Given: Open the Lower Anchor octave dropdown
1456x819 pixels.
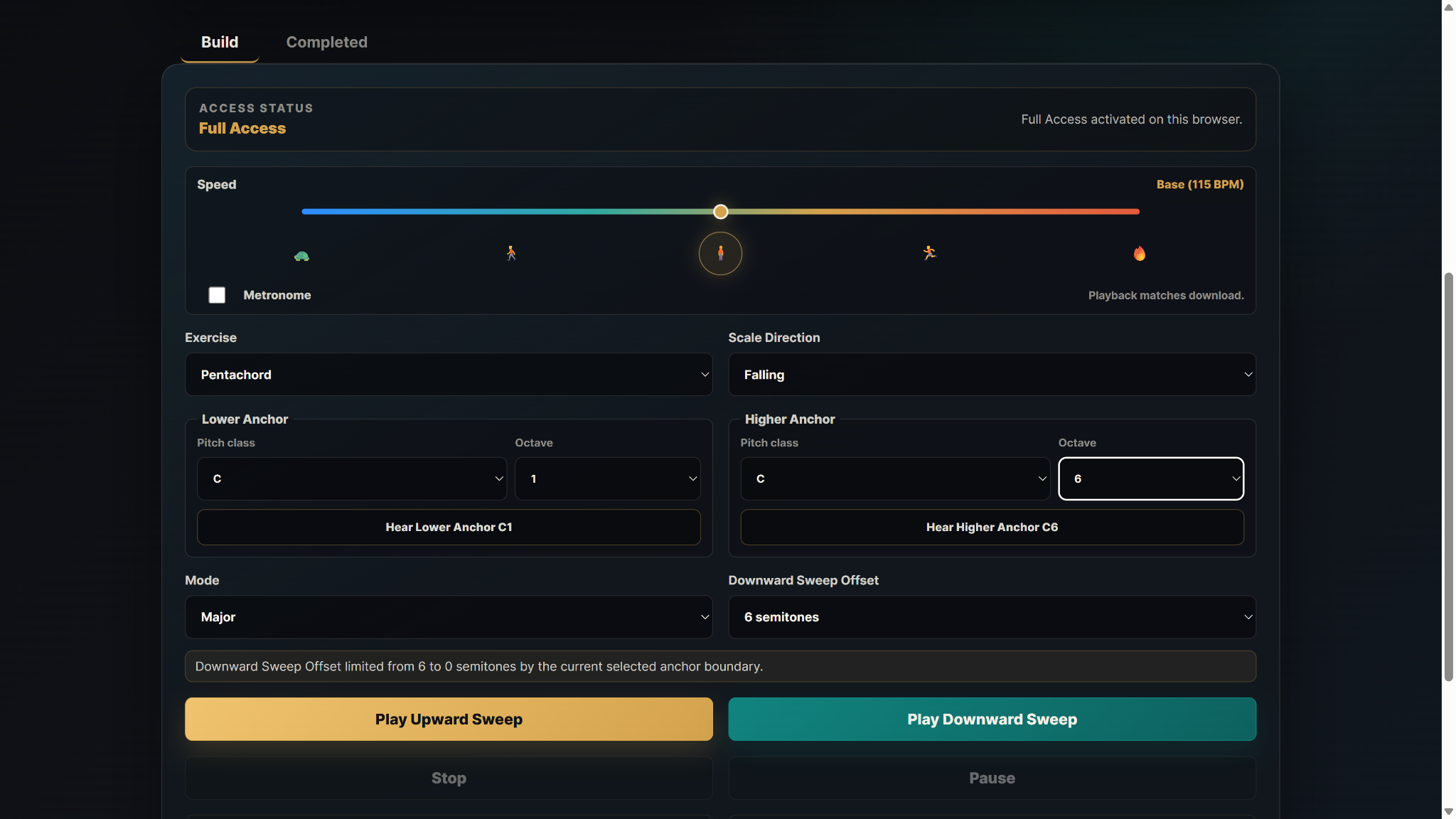Looking at the screenshot, I should (x=607, y=478).
